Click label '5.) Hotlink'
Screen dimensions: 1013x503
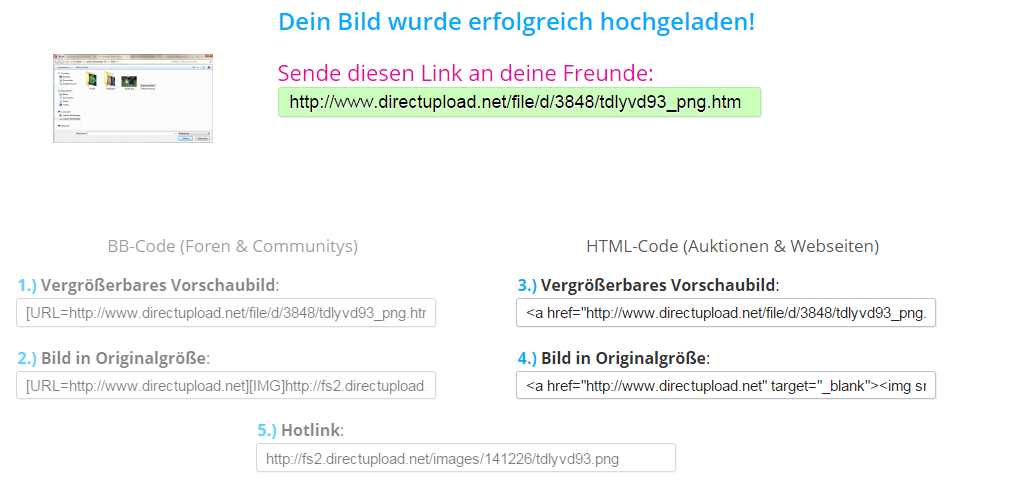pos(300,431)
